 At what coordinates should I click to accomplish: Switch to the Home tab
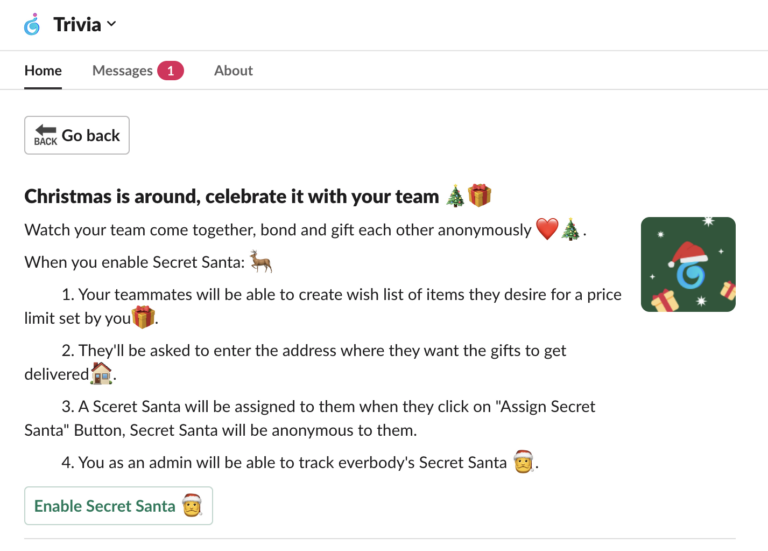coord(43,70)
